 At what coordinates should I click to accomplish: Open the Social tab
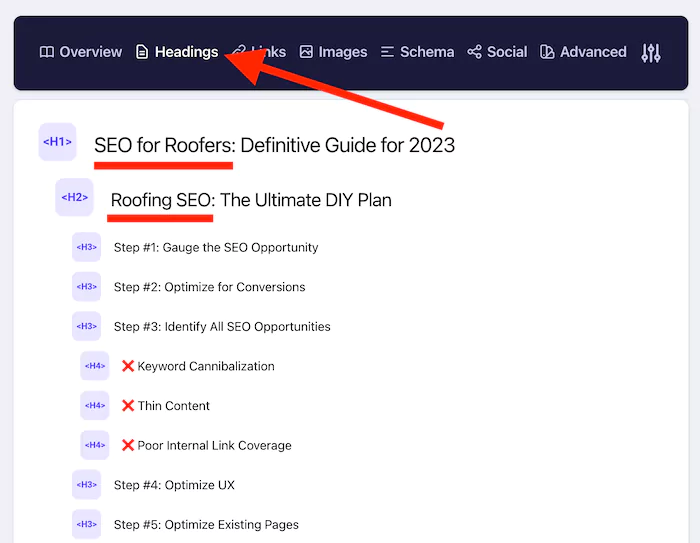tap(497, 52)
